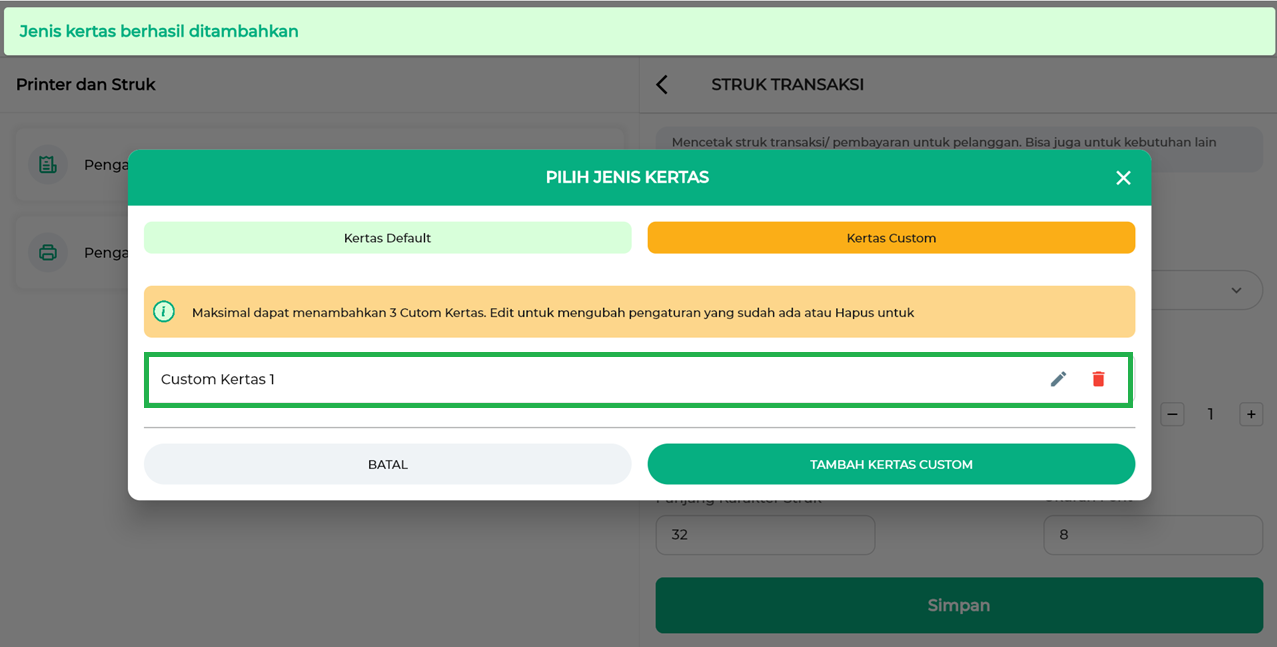Screen dimensions: 1277x647
Task: Focus the font size field showing 8
Action: click(x=1152, y=535)
